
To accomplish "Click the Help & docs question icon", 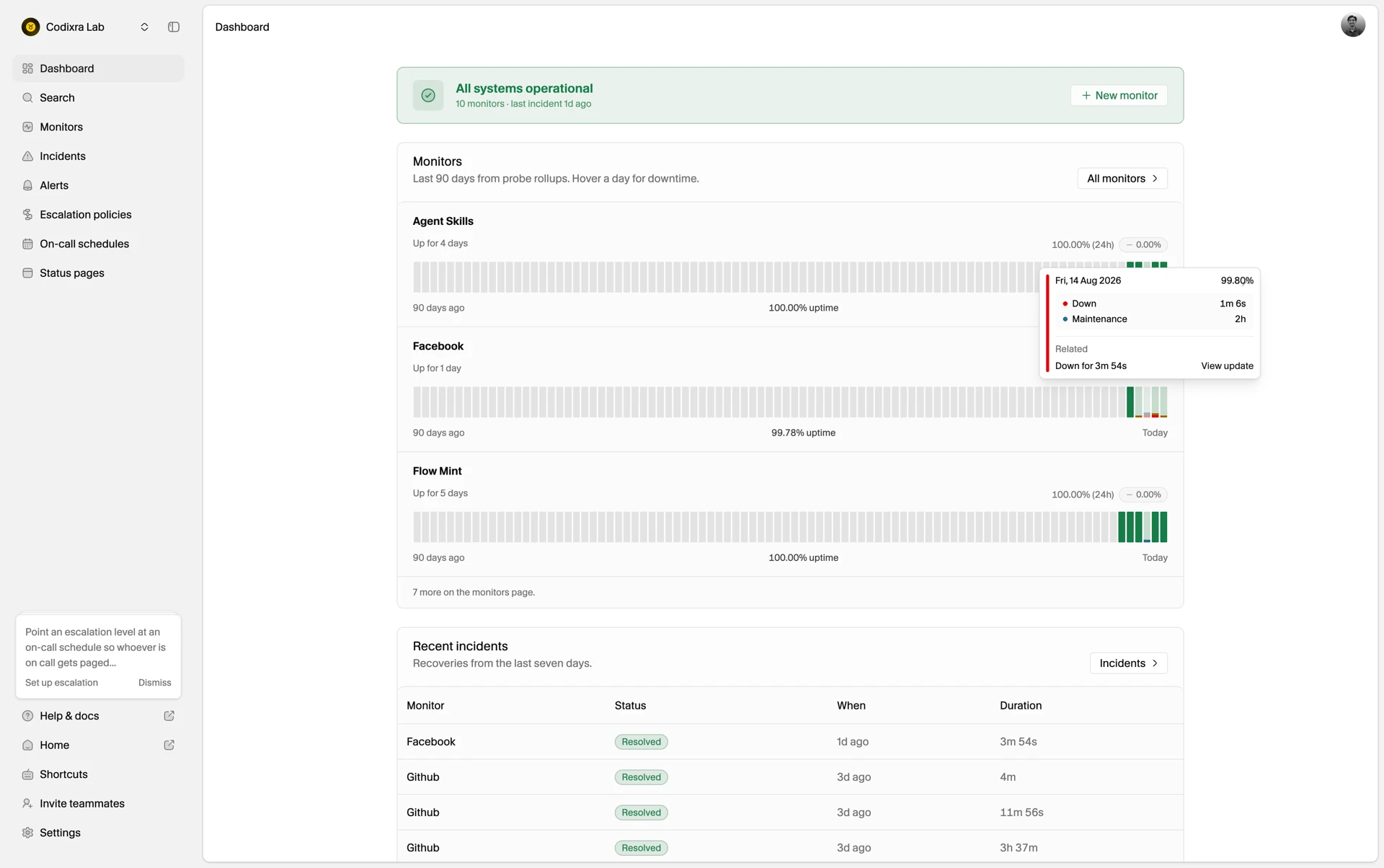I will pos(27,716).
